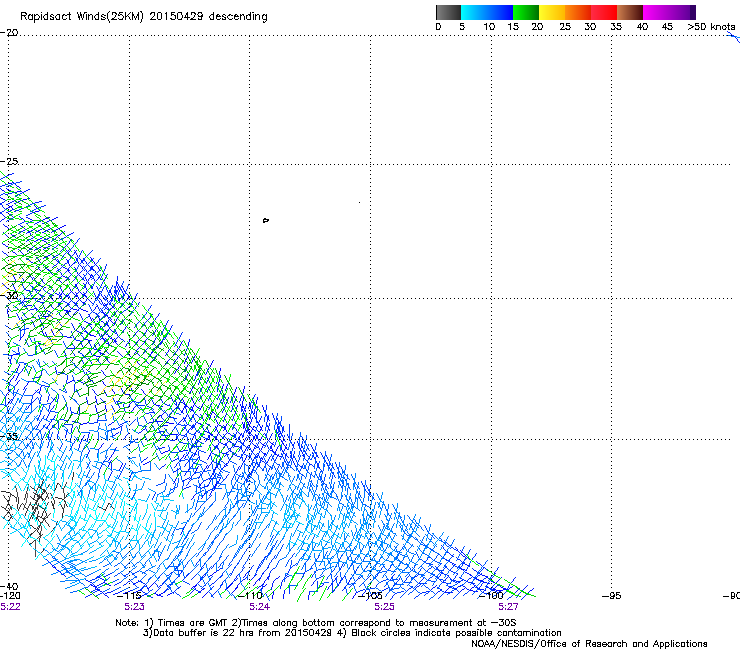Click the purple time label '5:25'
Image resolution: width=740 pixels, height=650 pixels.
coord(384,607)
